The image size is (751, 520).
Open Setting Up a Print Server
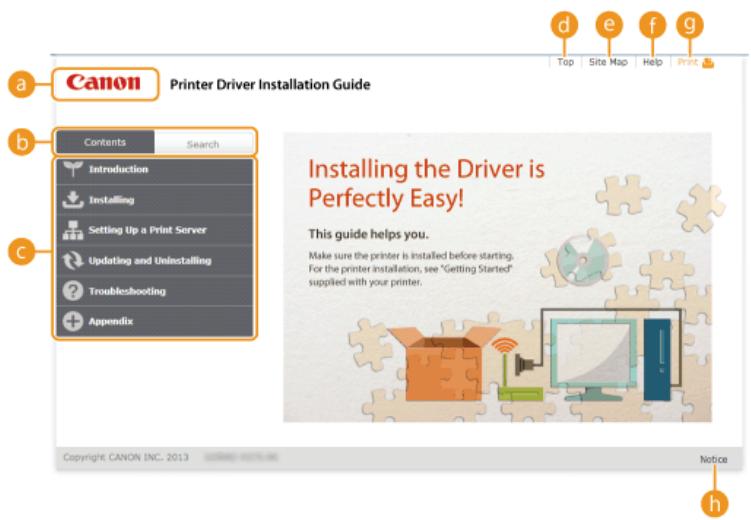tap(154, 230)
